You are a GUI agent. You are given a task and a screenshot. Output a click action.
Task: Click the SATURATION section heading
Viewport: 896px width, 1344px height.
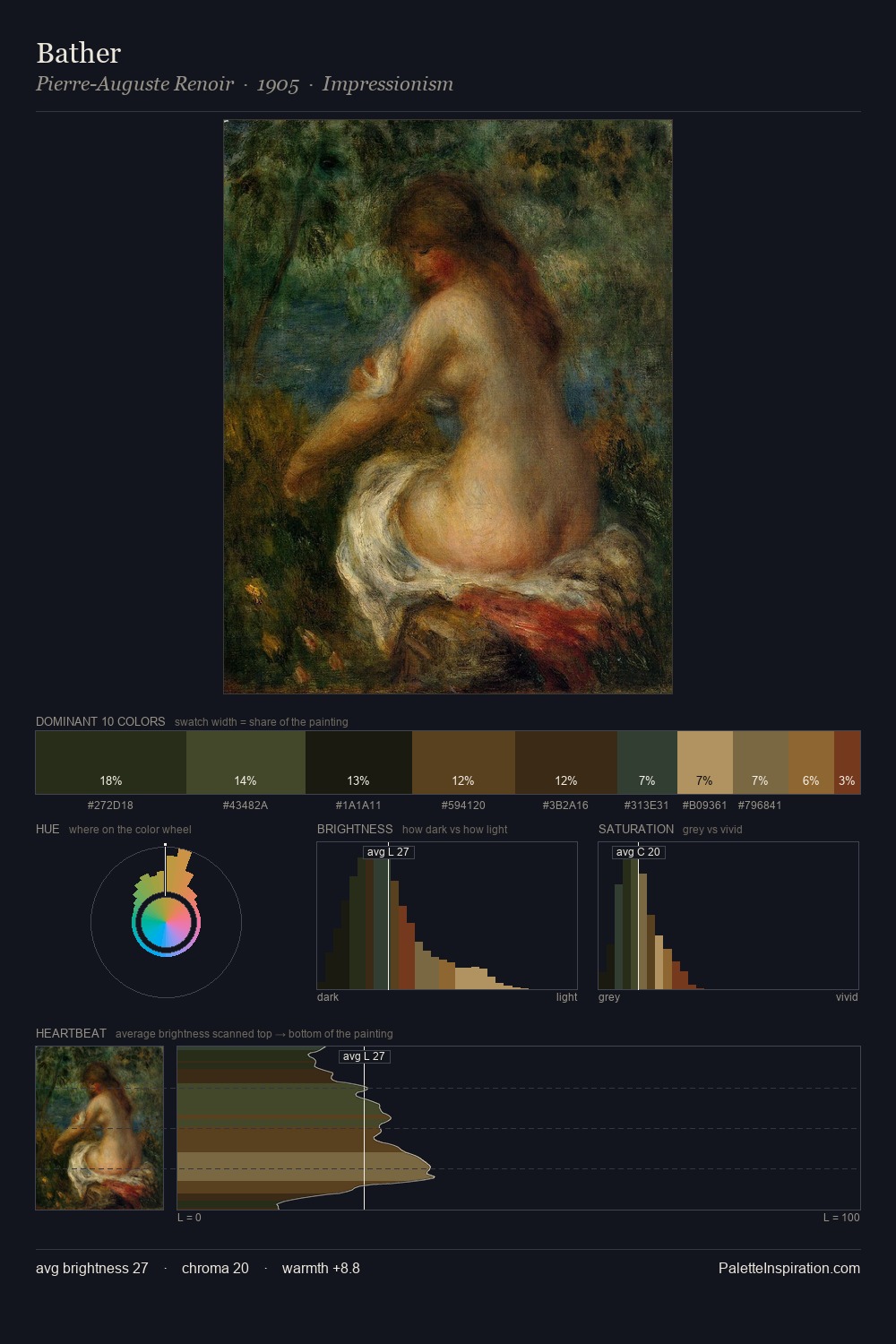pyautogui.click(x=636, y=829)
